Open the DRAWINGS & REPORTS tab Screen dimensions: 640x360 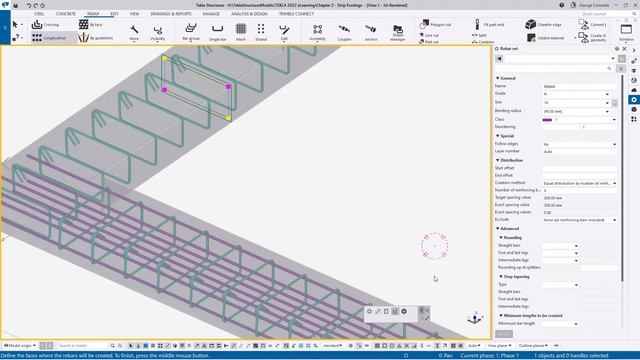[x=171, y=14]
